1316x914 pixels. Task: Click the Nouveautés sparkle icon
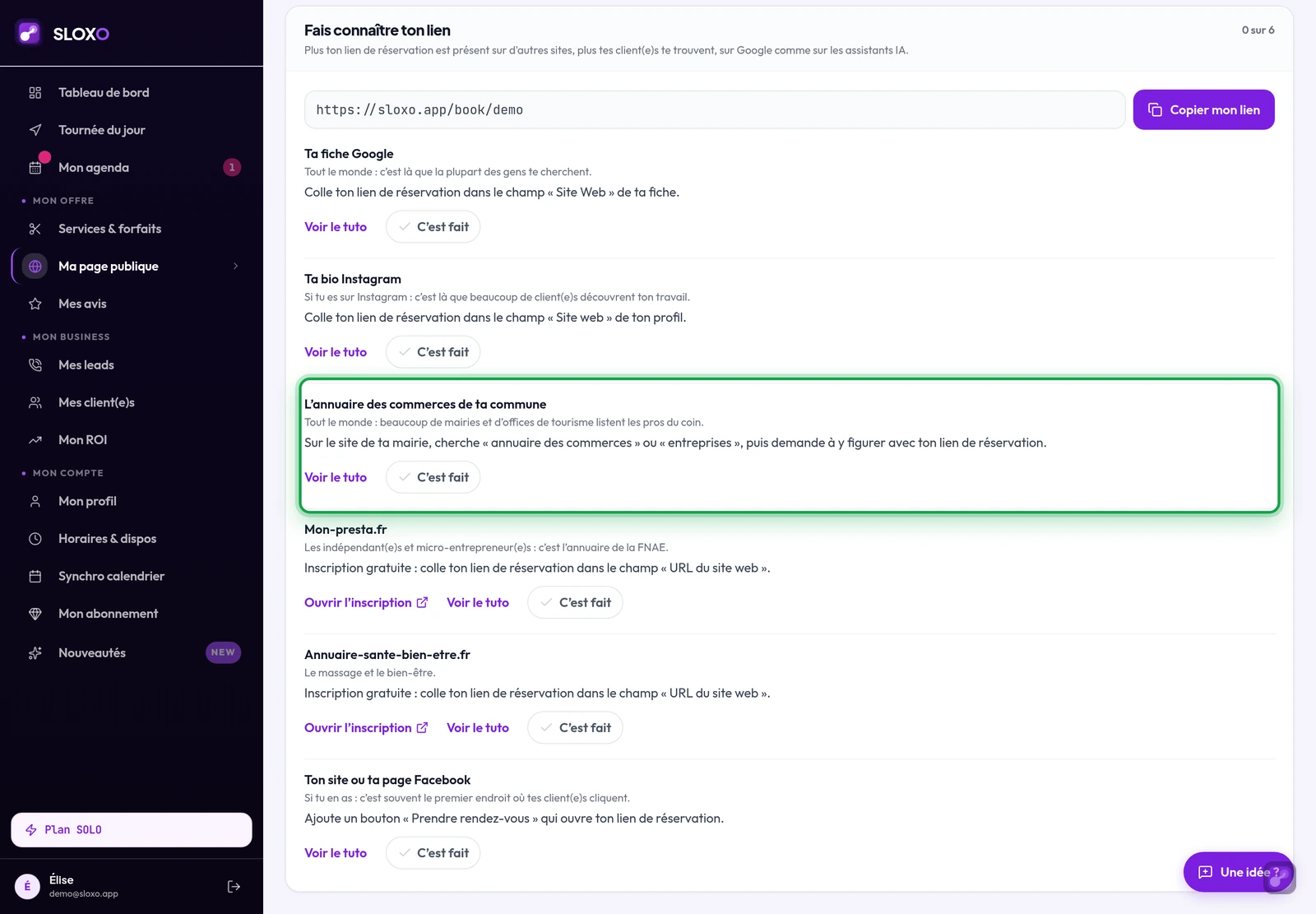(x=35, y=653)
